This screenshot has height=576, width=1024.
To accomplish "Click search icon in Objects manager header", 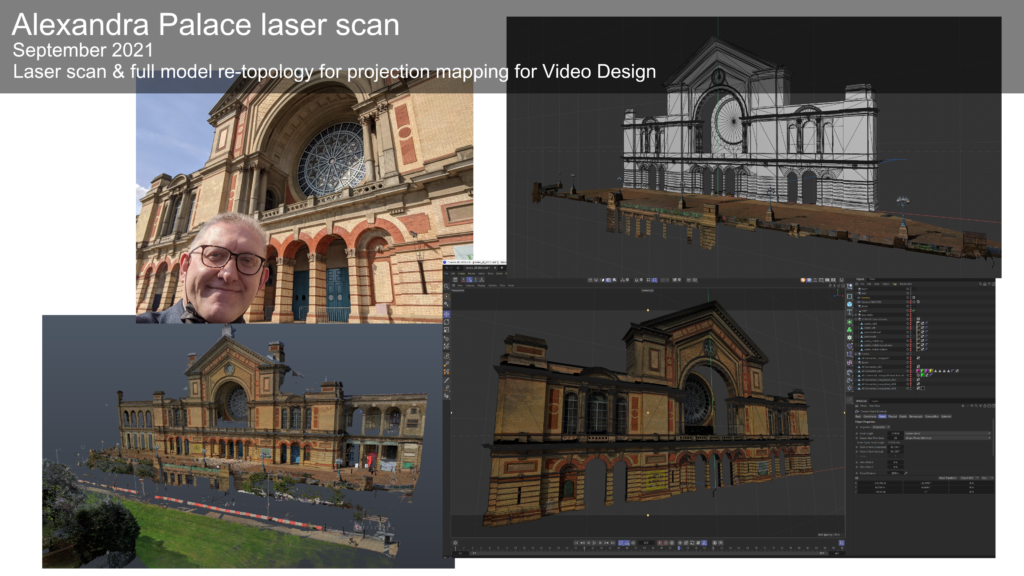I will [980, 283].
